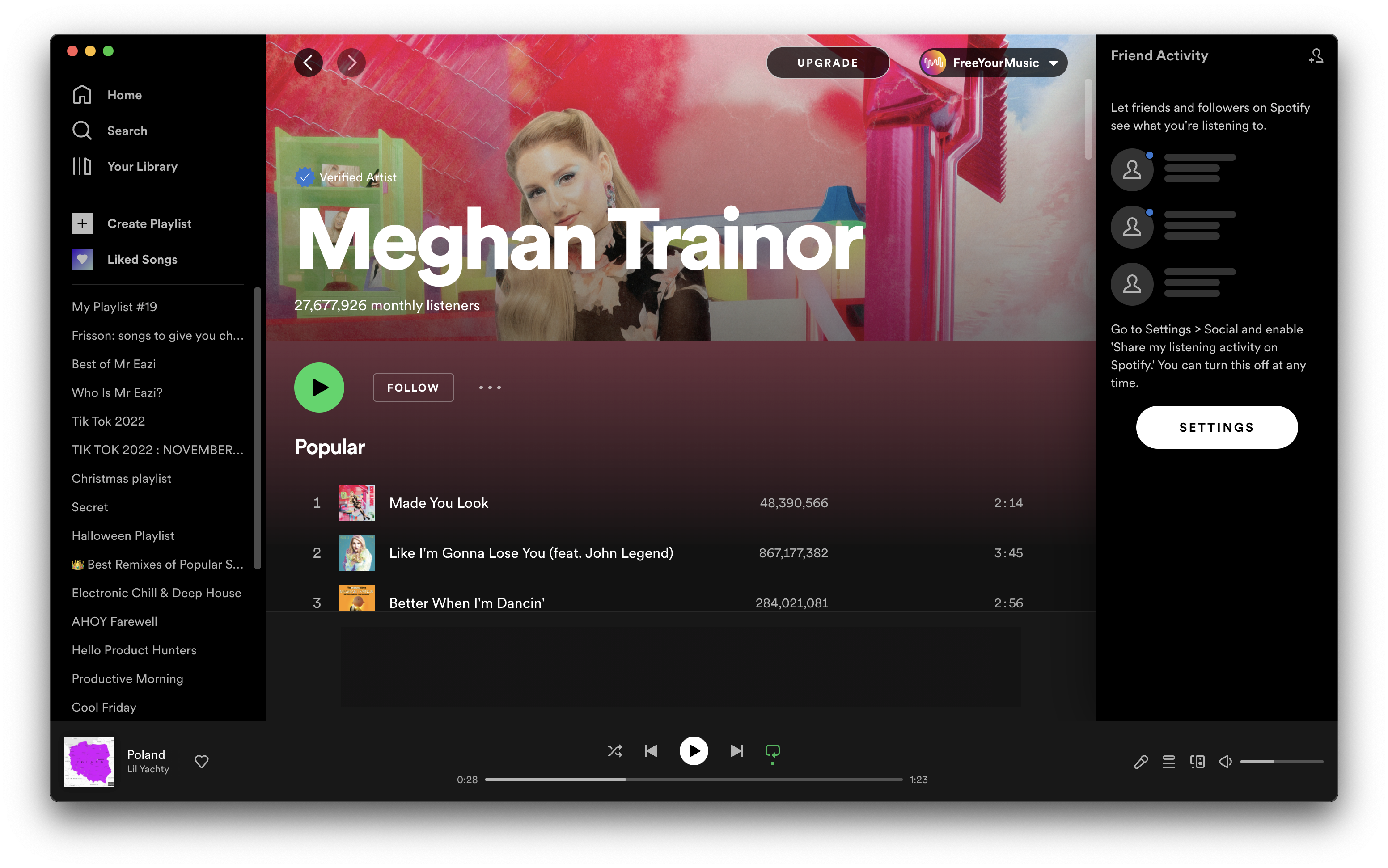1388x868 pixels.
Task: Open SETTINGS from Friend Activity
Action: point(1216,427)
